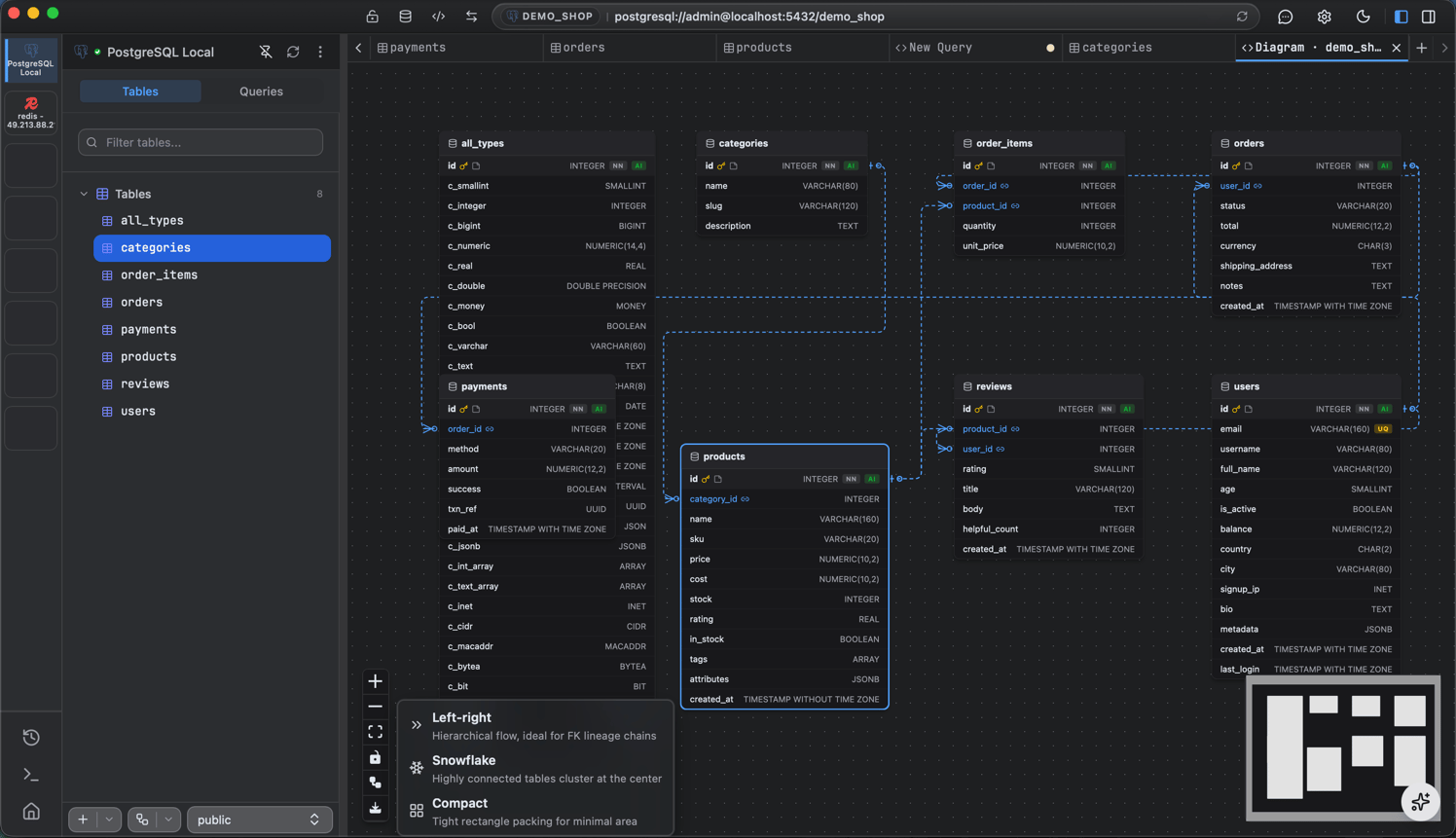Go to previous tabs with left chevron
The height and width of the screenshot is (838, 1456).
tap(358, 48)
